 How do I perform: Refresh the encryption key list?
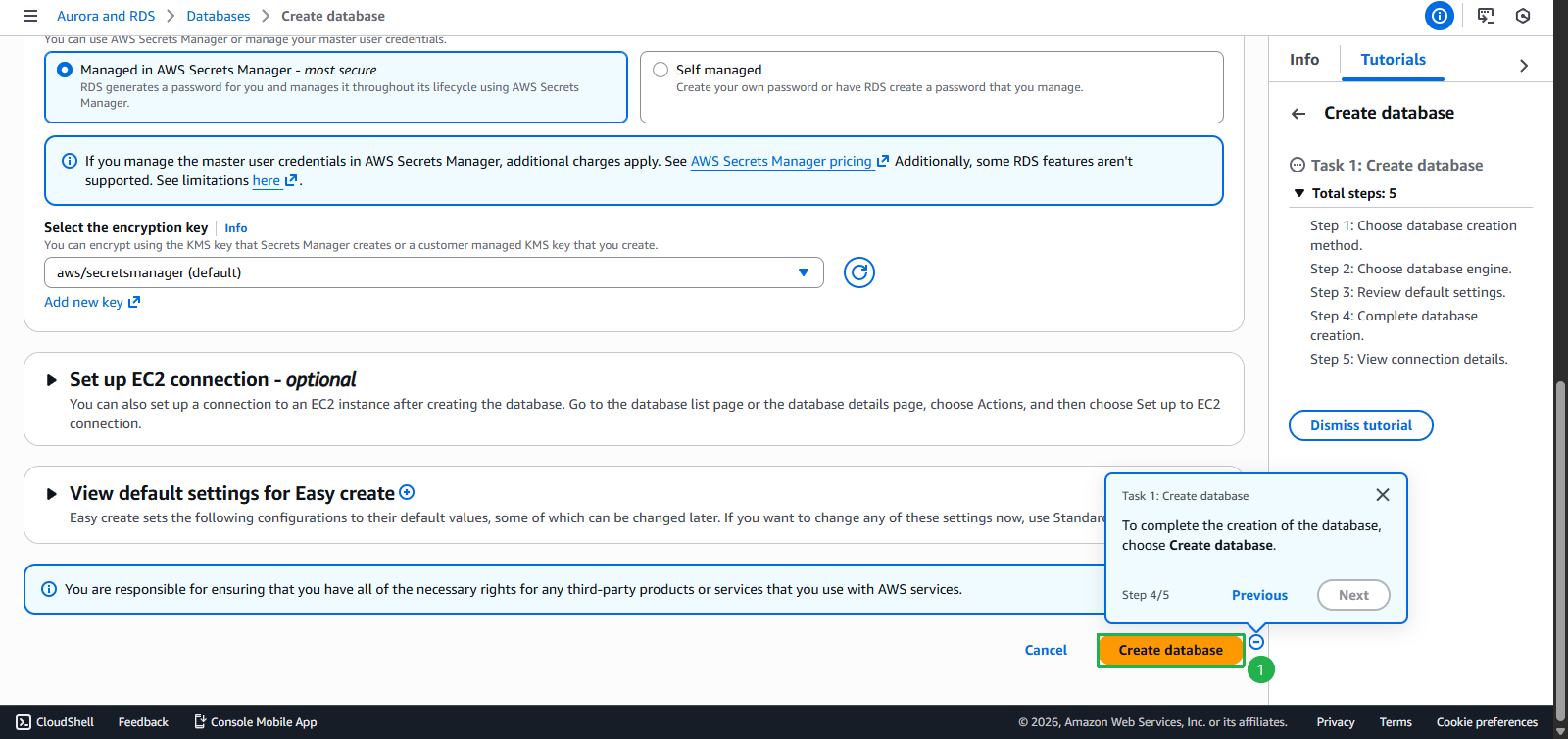pos(858,272)
